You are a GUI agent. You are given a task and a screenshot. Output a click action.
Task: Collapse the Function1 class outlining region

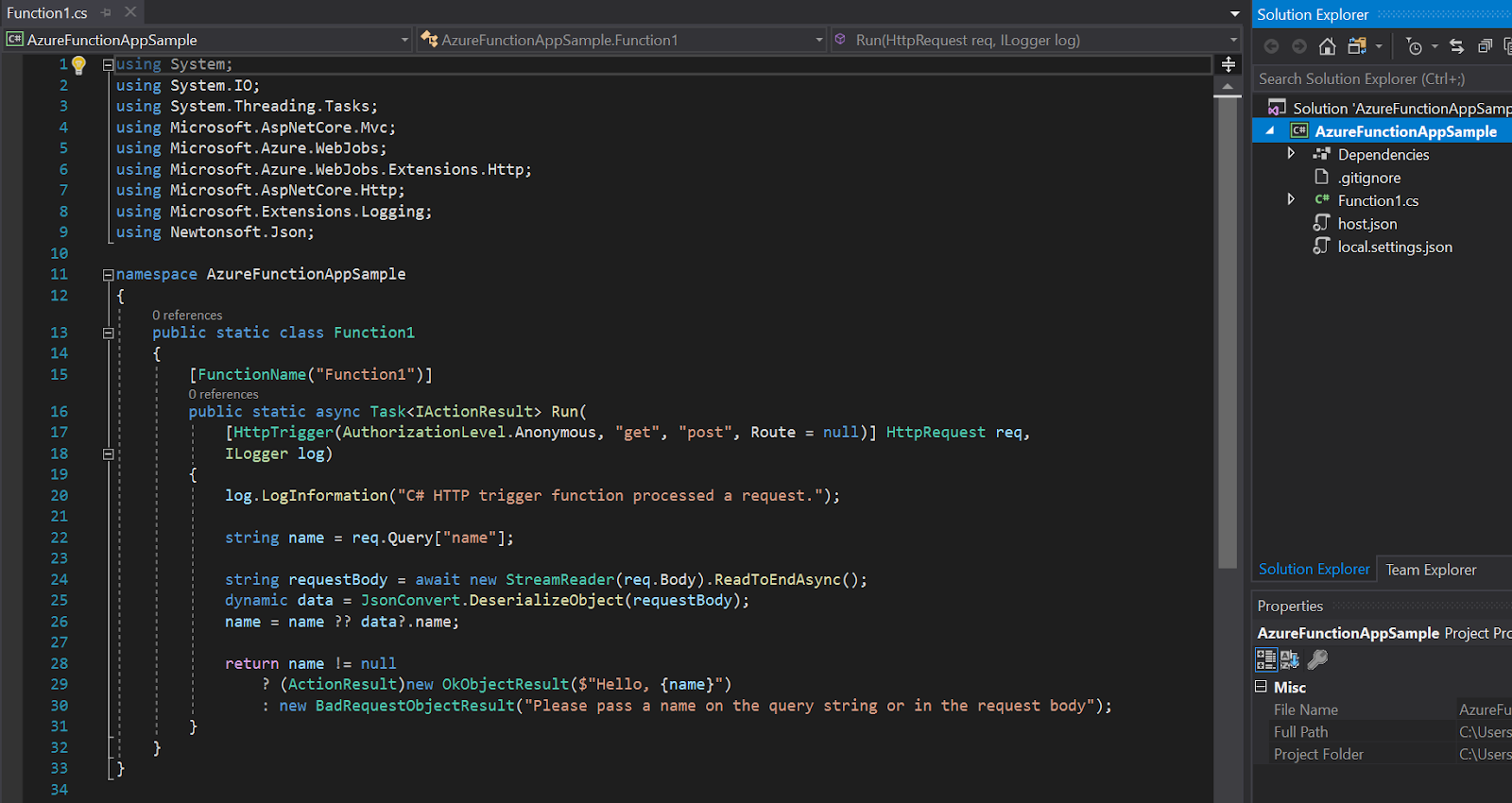click(108, 333)
